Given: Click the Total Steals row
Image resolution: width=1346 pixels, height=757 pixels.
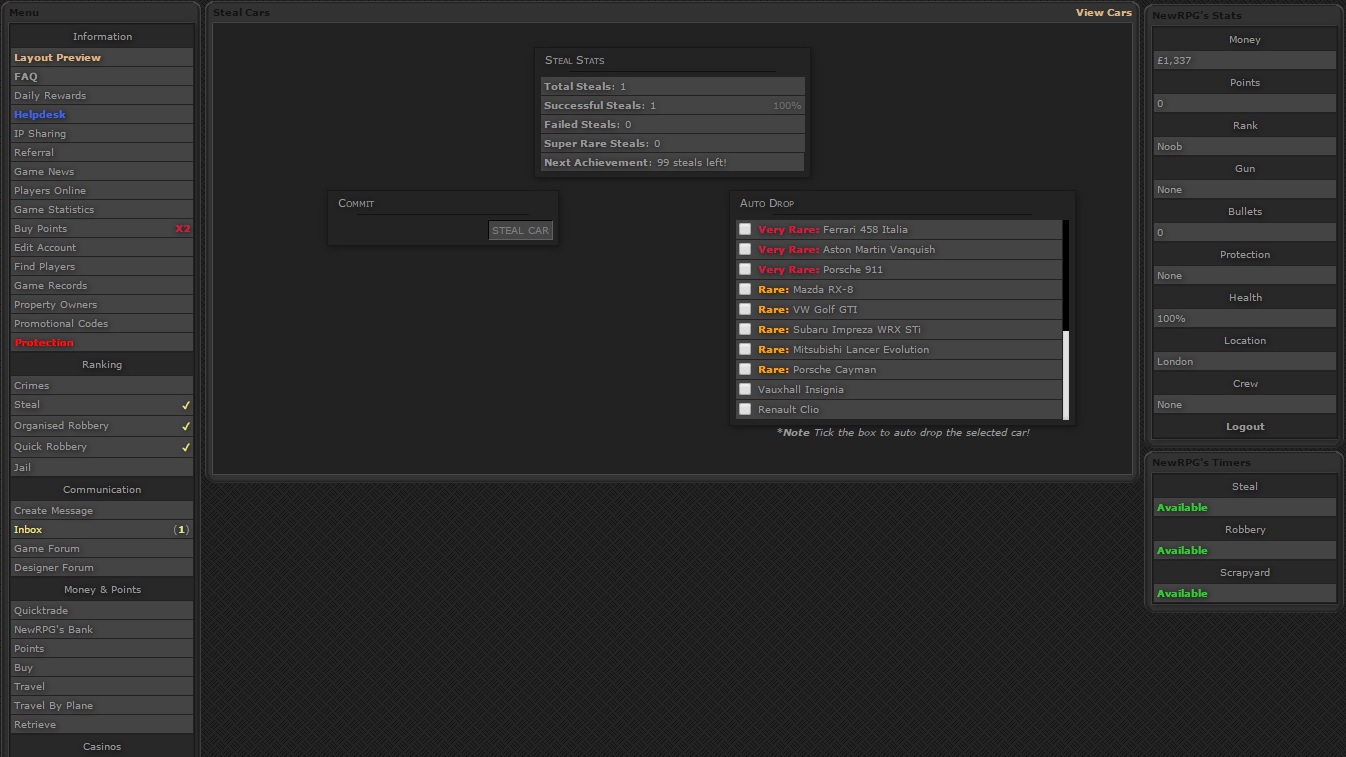Looking at the screenshot, I should (x=672, y=87).
